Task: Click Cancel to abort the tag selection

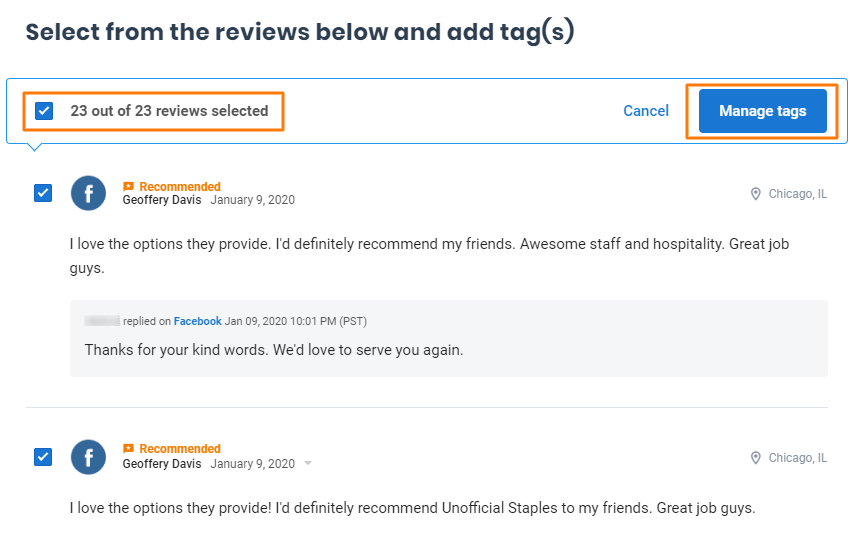Action: (x=645, y=111)
